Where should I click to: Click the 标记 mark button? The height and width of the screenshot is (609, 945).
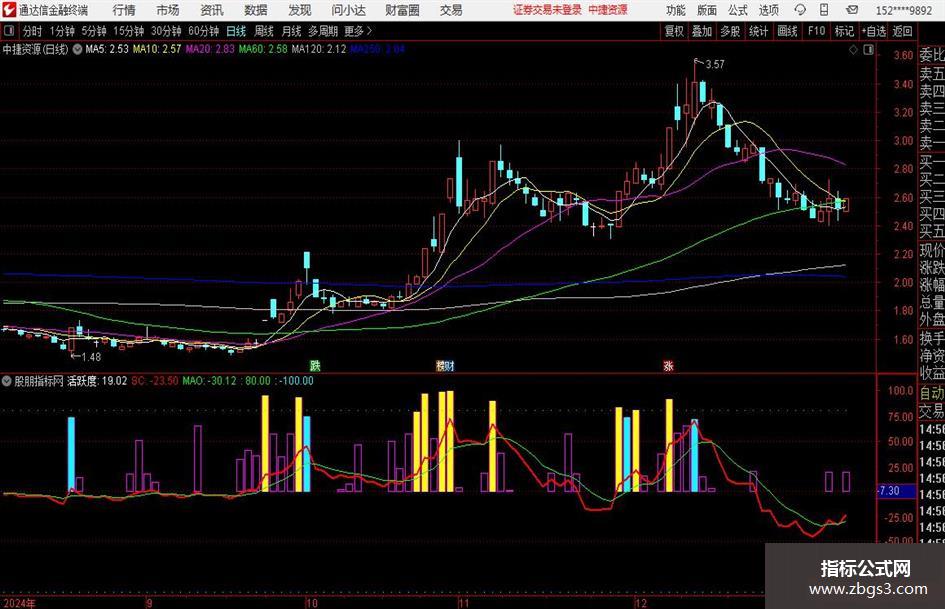click(x=844, y=31)
